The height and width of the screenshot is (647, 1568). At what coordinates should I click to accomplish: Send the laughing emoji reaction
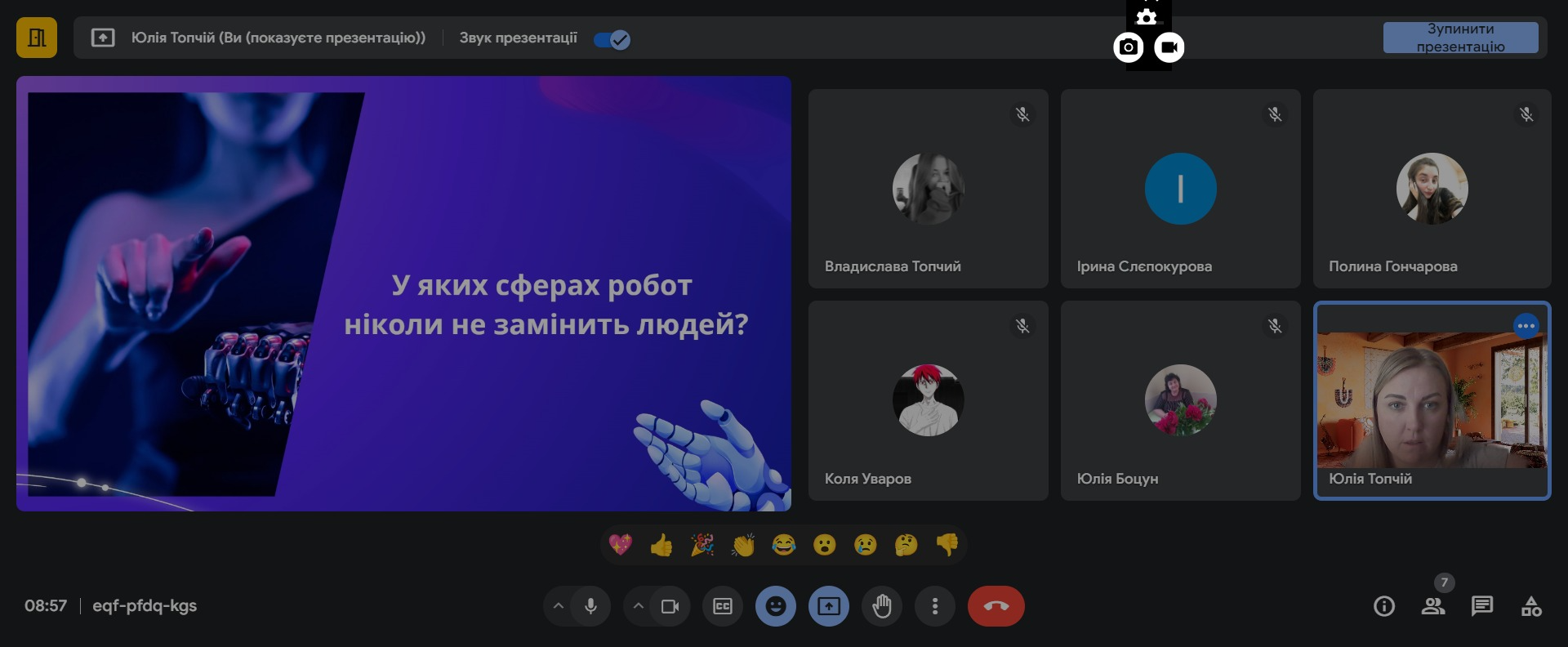coord(784,545)
